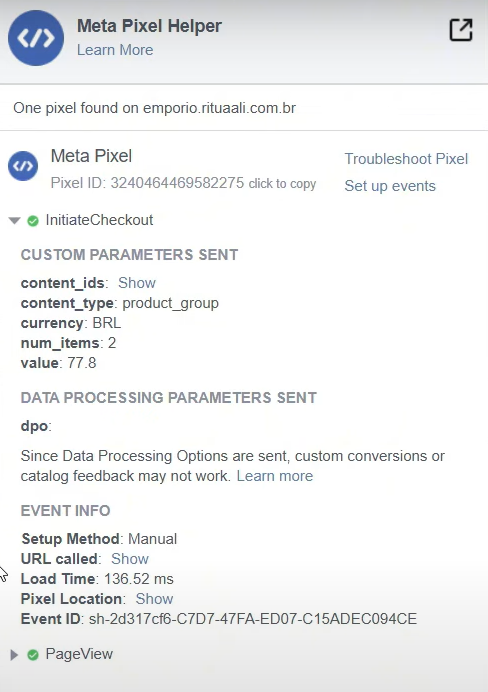Viewport: 488px width, 692px height.
Task: Open the Set up events link
Action: tap(390, 186)
